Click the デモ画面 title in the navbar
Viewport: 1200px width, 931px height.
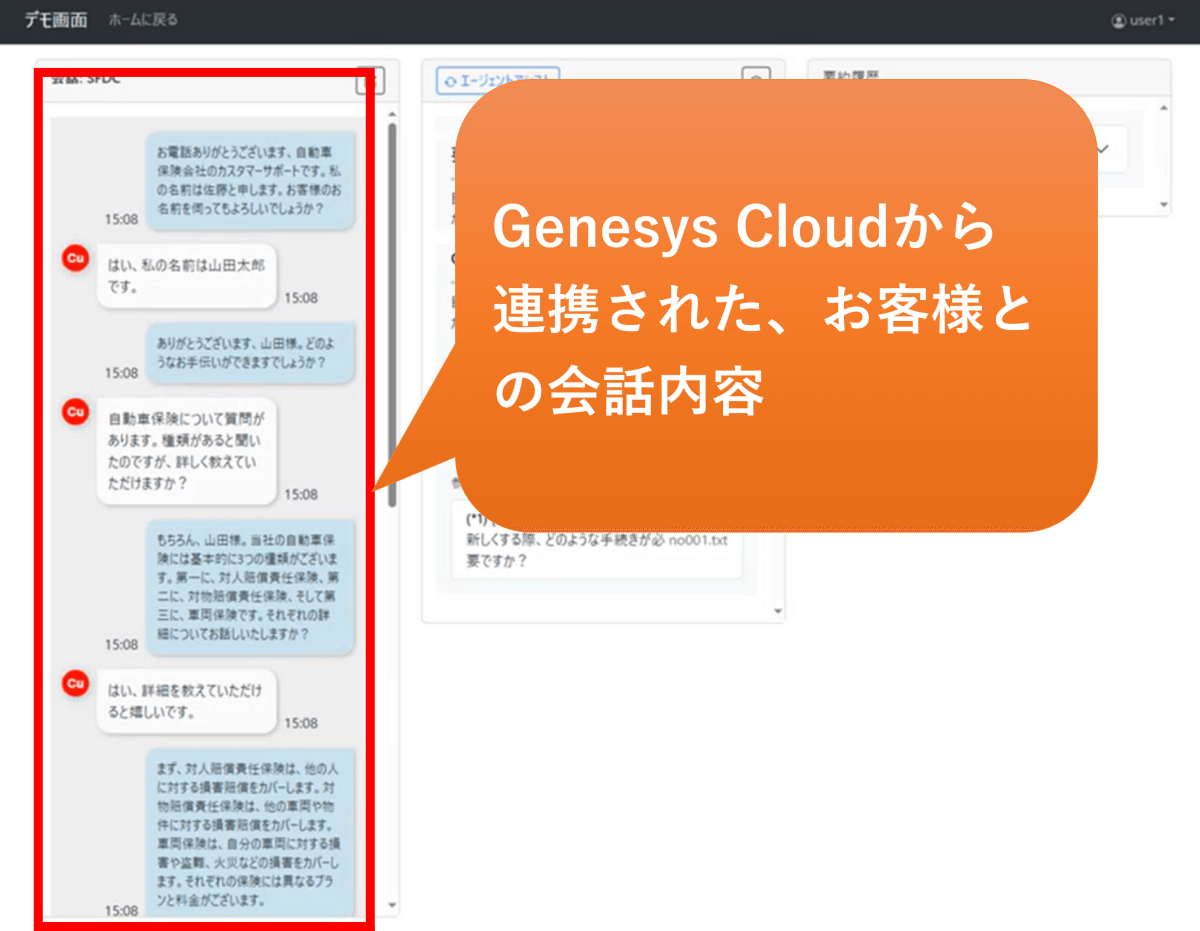coord(56,20)
